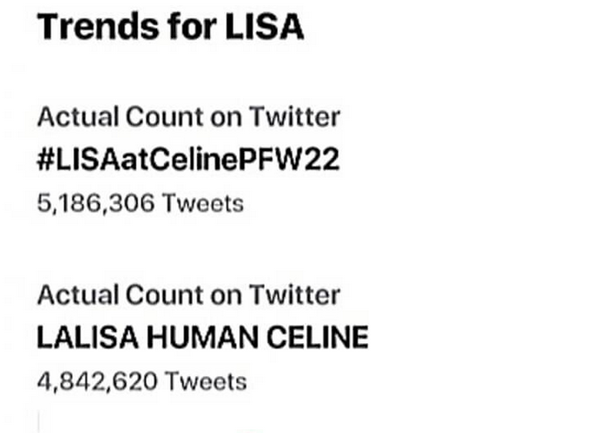
Task: Open the LALISA HUMAN CELINE trend
Action: pos(203,337)
